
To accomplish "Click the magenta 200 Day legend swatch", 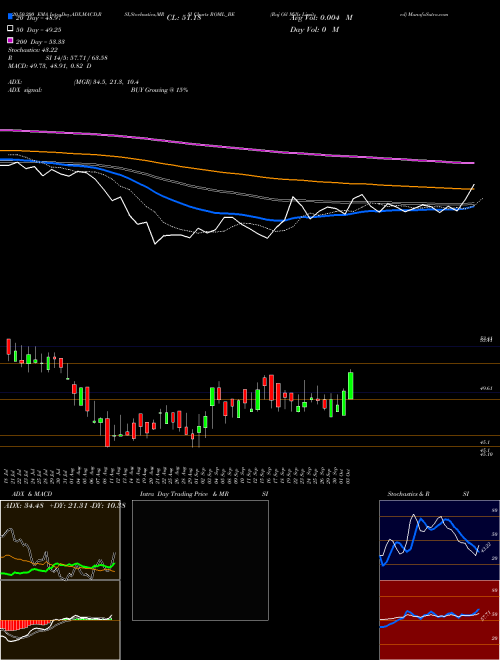I will [11, 40].
